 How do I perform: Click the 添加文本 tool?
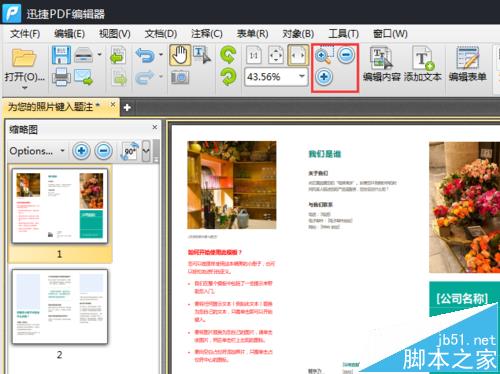coord(423,64)
